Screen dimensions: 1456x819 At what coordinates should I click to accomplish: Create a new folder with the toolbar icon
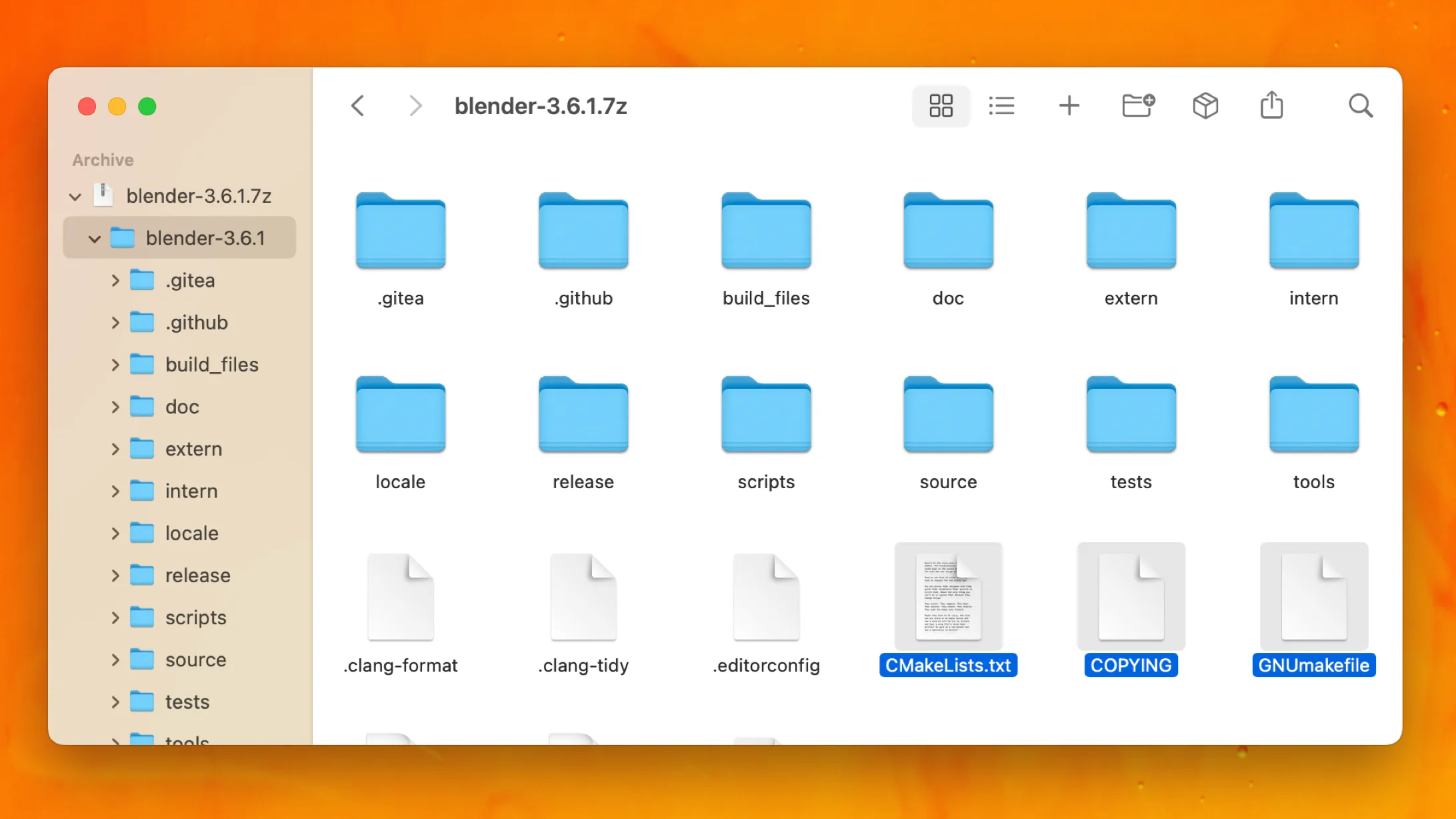[1137, 105]
